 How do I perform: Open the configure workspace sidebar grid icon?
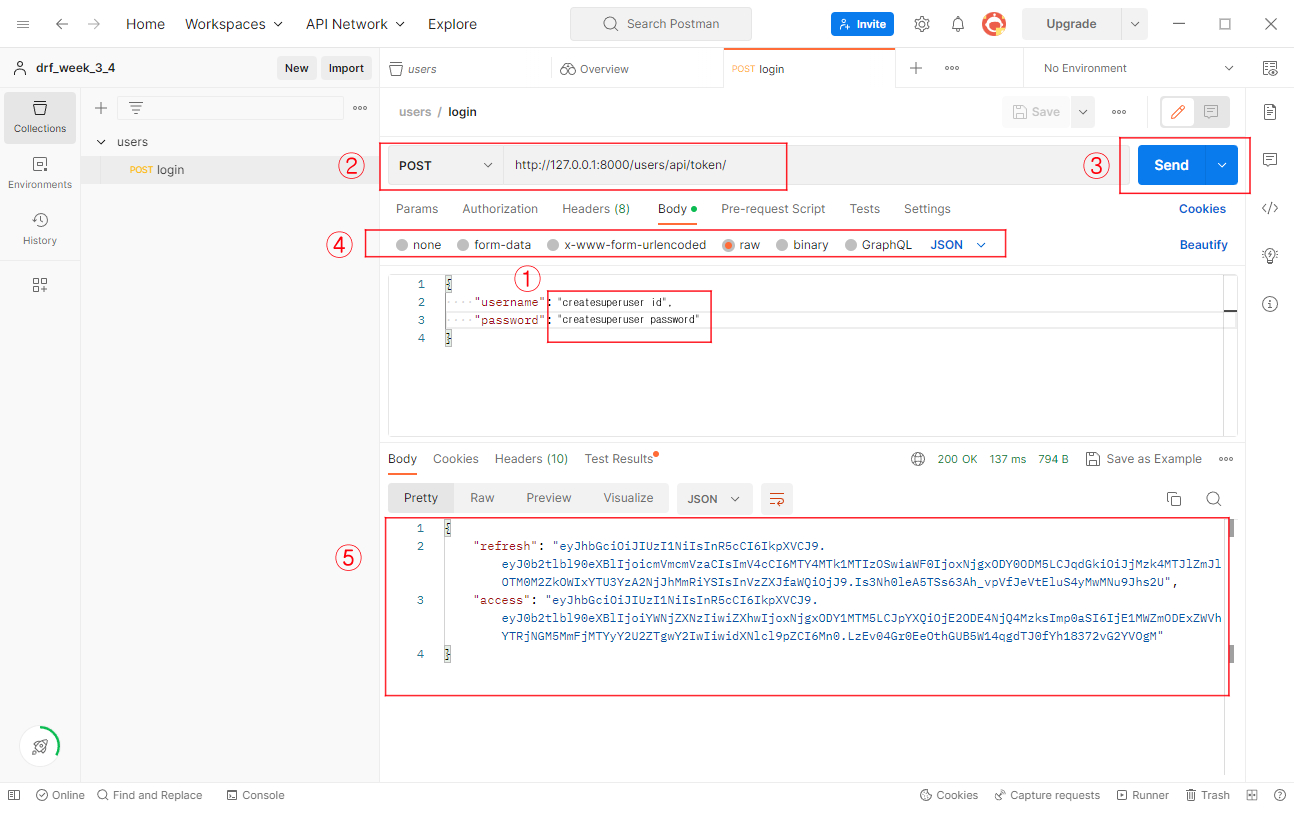pos(40,285)
